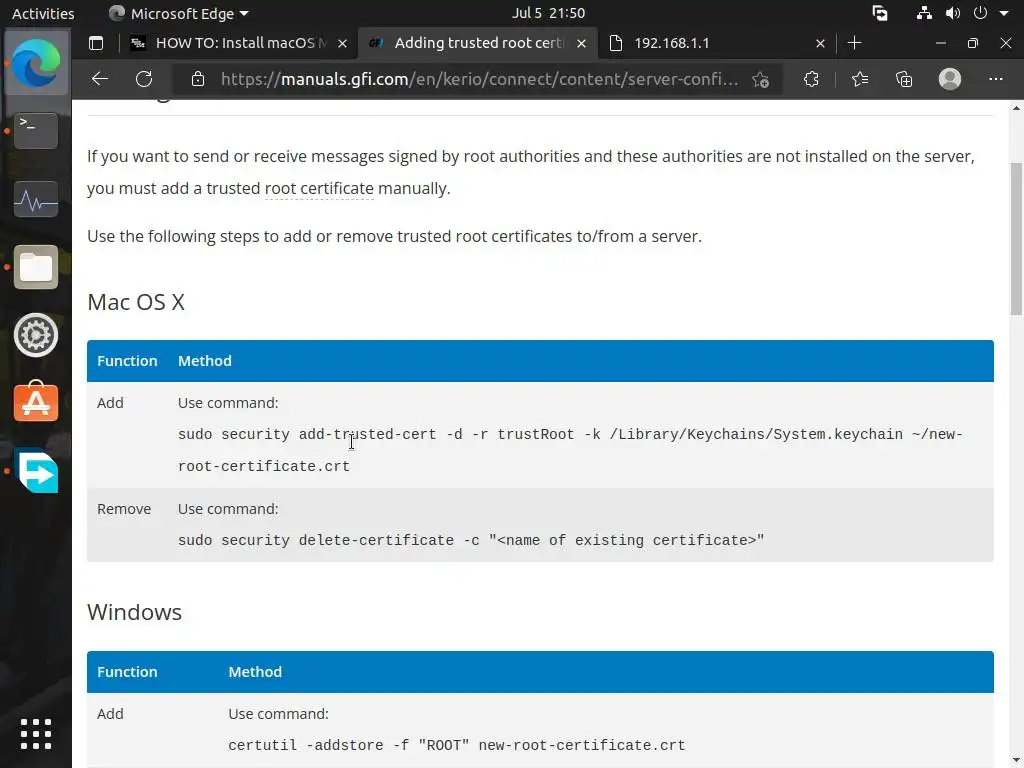Close the 192.168.1.1 tab
Screen dimensions: 1024x768
[821, 43]
